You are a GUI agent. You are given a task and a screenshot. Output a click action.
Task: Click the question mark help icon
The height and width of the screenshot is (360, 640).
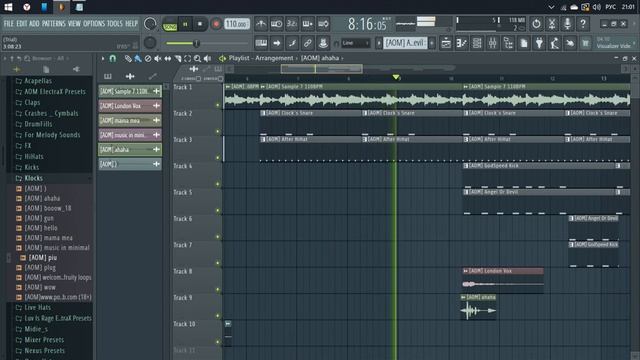tap(583, 24)
